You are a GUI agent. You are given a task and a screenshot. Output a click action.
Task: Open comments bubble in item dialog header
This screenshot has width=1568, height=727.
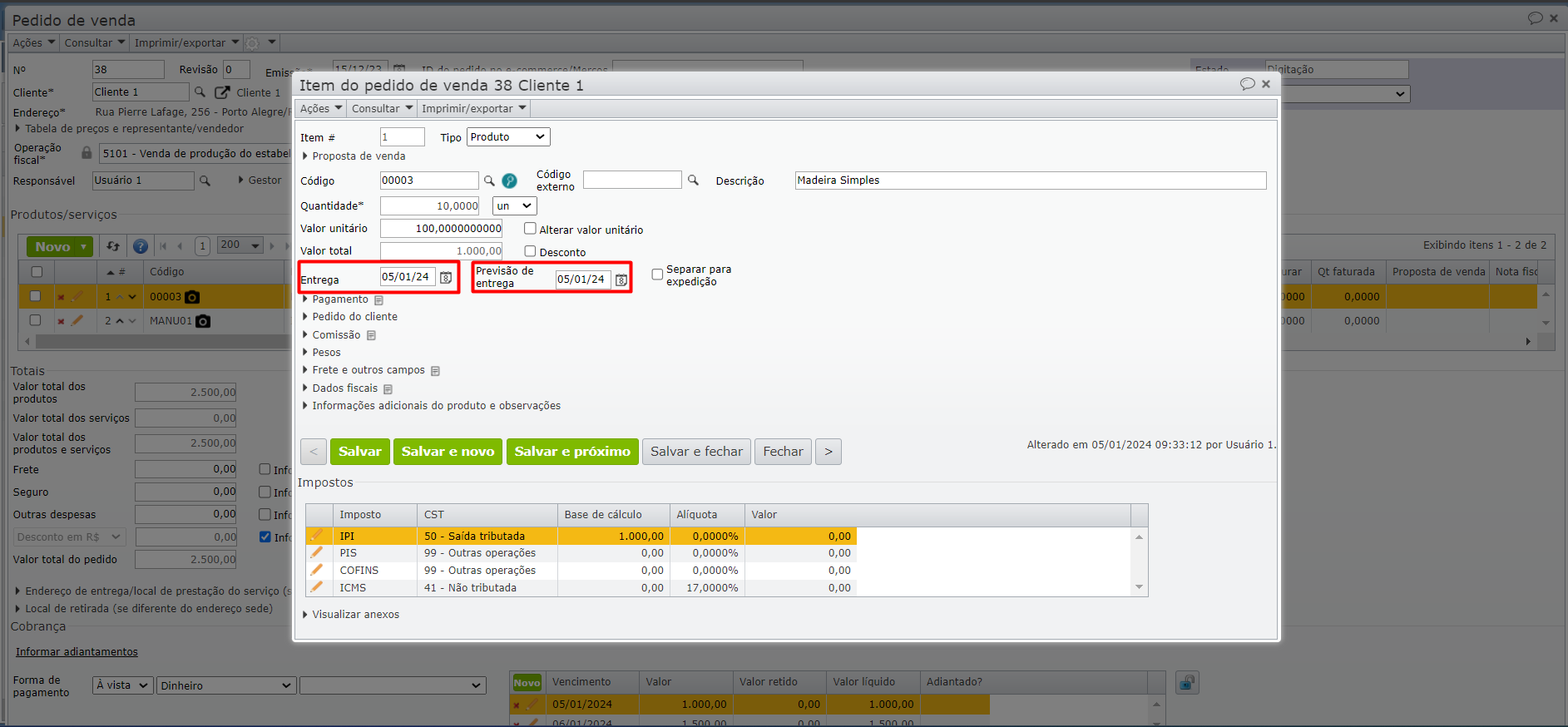pos(1247,84)
